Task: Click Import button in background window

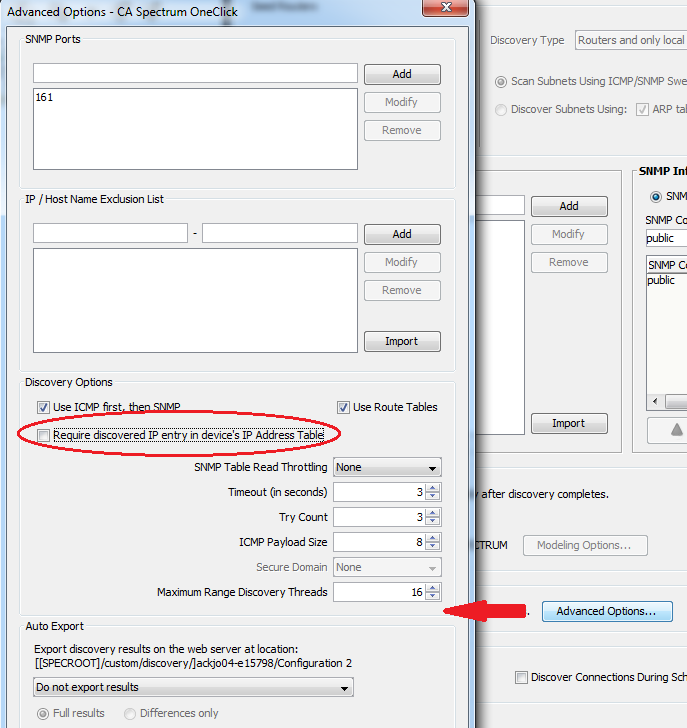Action: tap(569, 423)
